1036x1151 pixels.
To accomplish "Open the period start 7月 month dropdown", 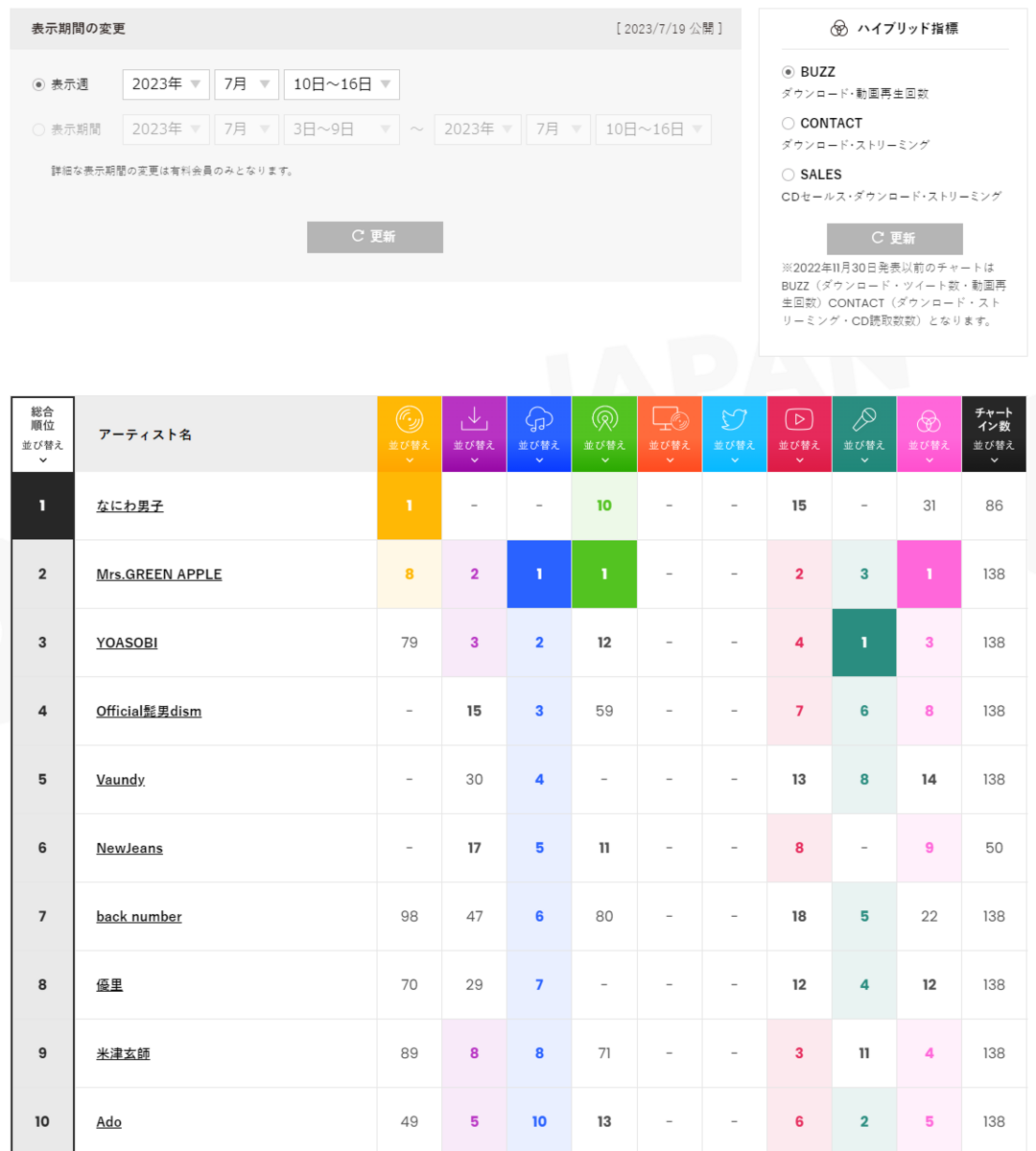I will (x=247, y=129).
